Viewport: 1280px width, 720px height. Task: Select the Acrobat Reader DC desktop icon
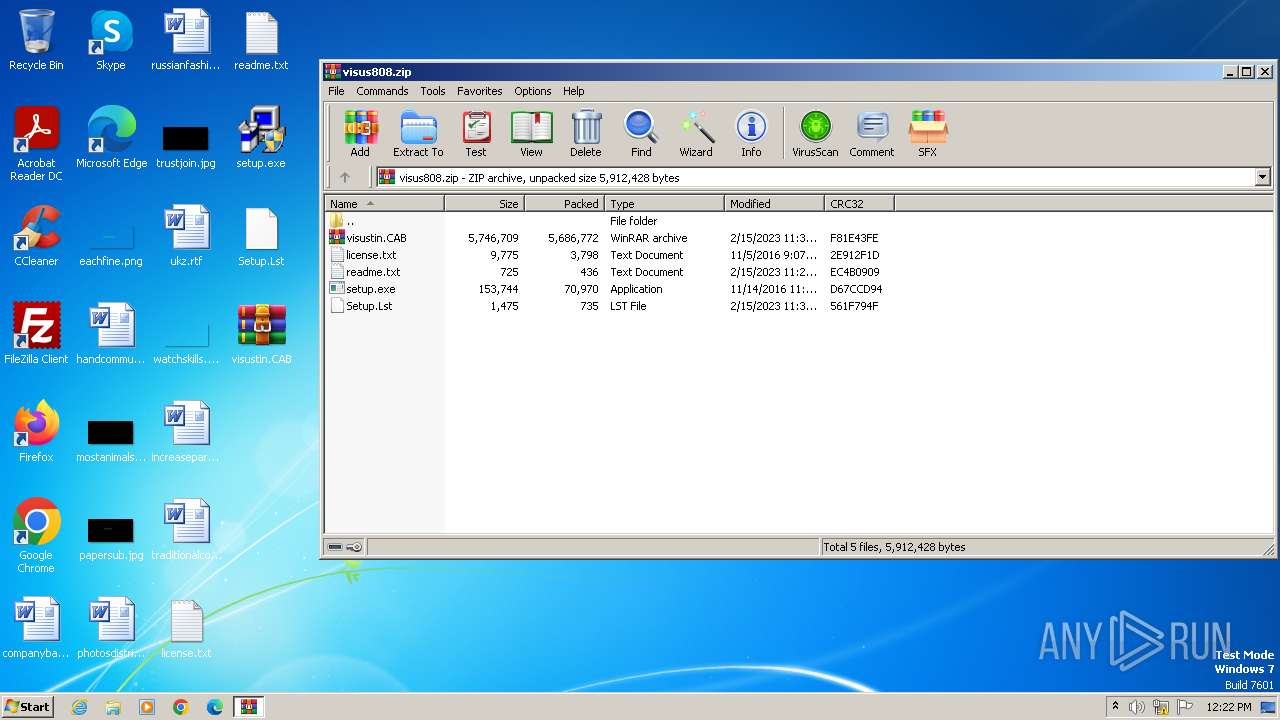point(36,144)
